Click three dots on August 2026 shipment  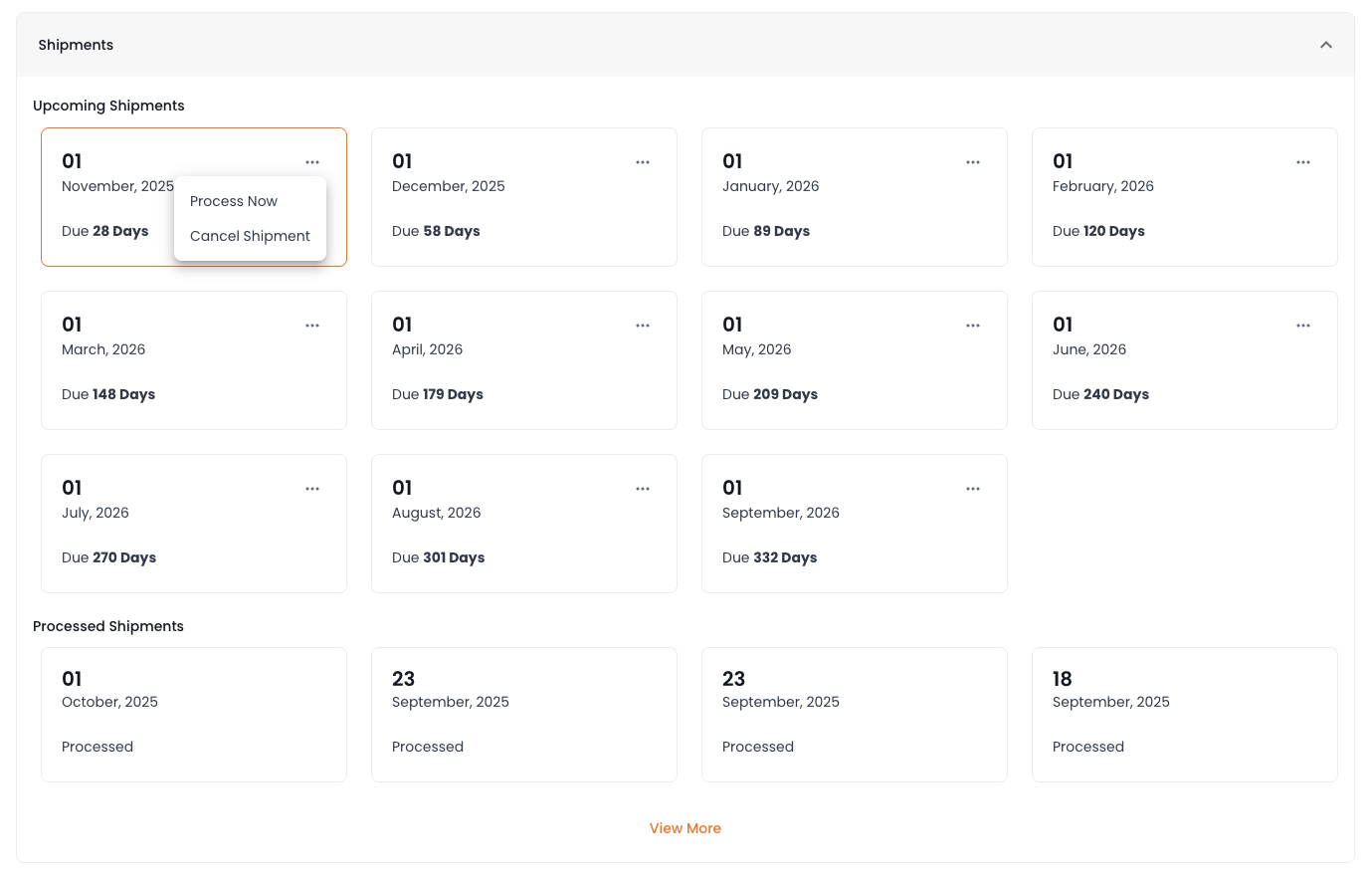tap(643, 489)
